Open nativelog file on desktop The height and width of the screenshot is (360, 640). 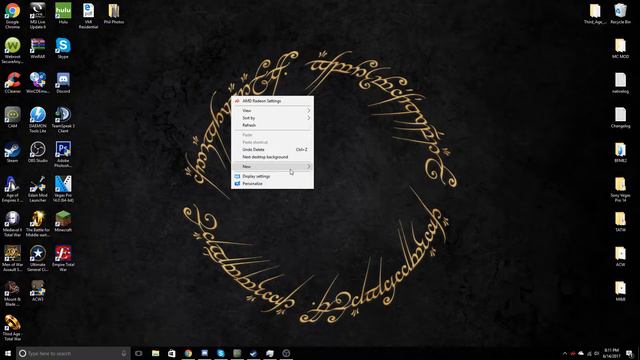pos(620,83)
